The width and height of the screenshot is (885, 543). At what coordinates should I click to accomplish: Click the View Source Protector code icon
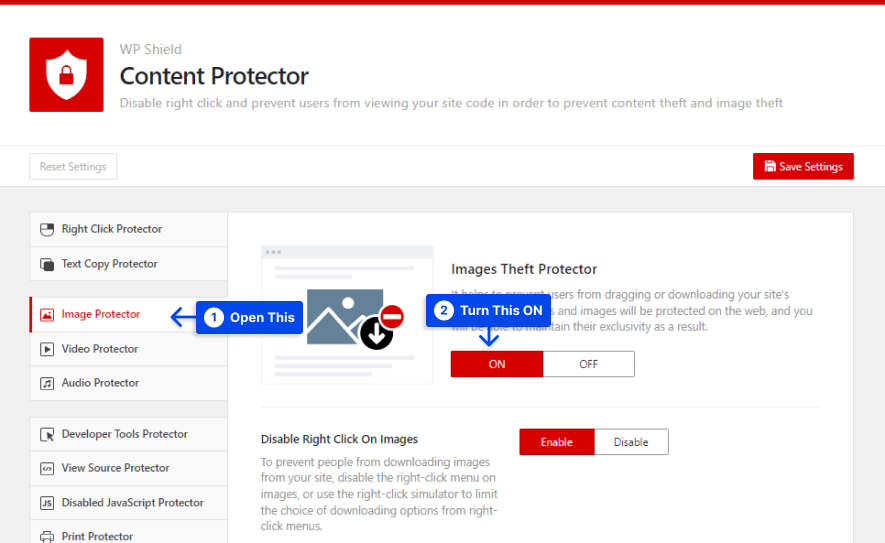pos(47,468)
